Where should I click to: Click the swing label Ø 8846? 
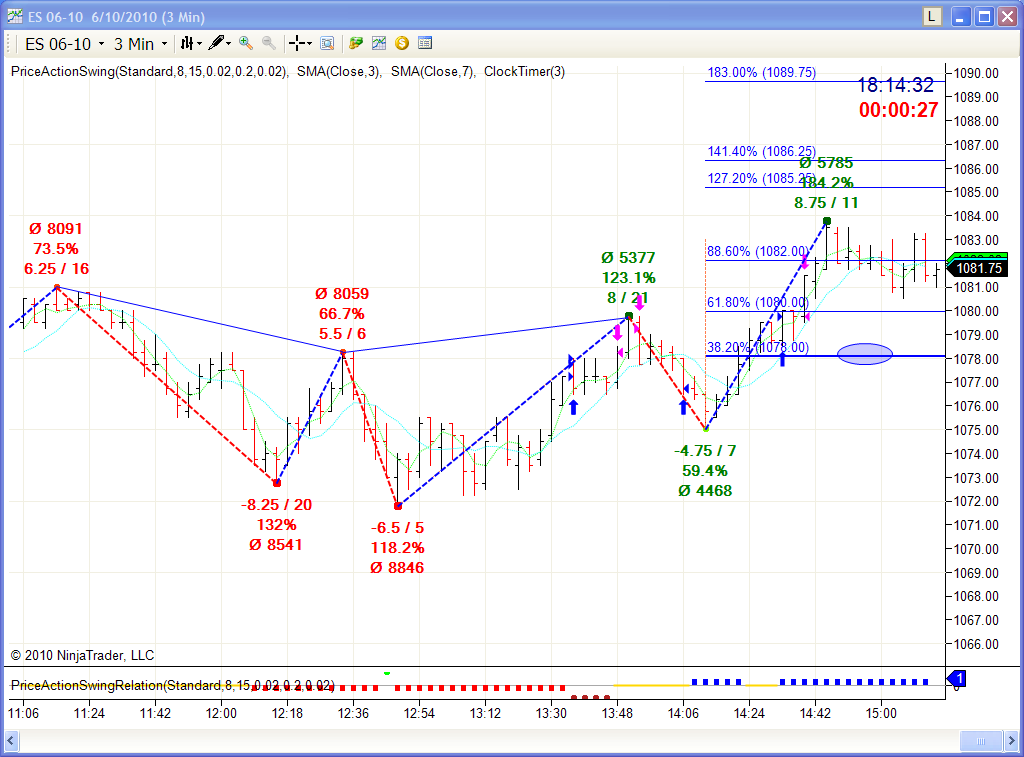point(397,568)
